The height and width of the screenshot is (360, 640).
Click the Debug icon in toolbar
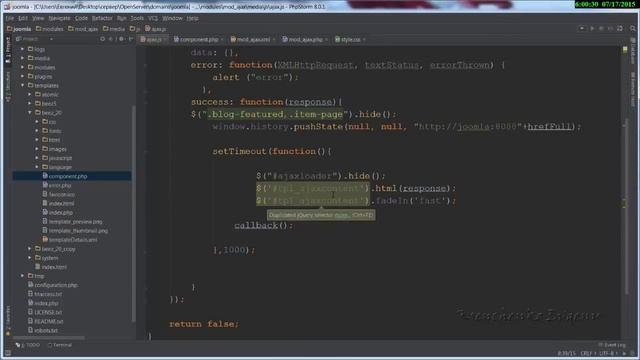click(601, 29)
